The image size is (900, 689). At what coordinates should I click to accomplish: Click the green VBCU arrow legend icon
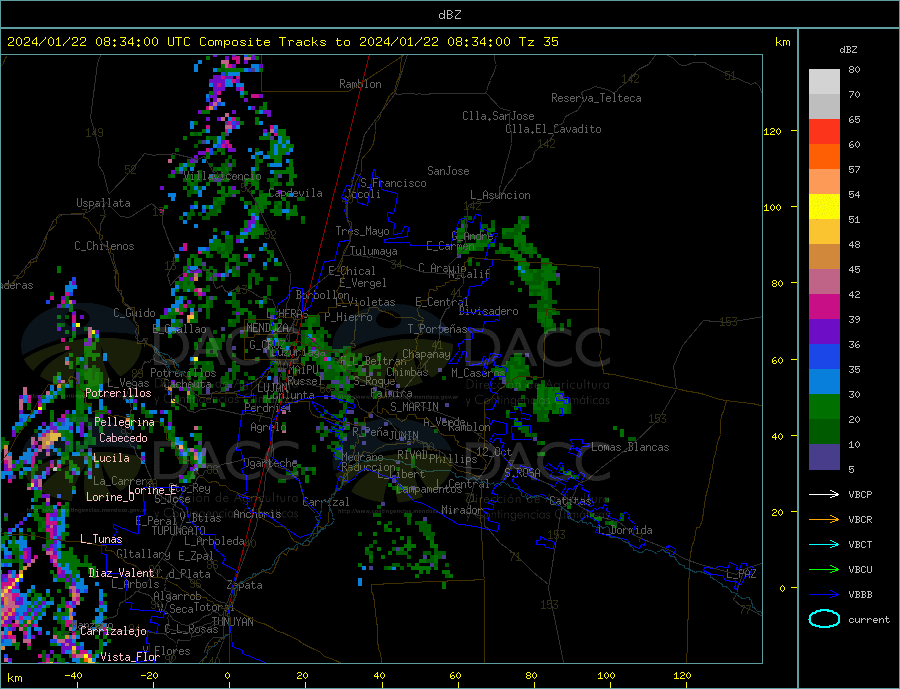click(x=824, y=570)
